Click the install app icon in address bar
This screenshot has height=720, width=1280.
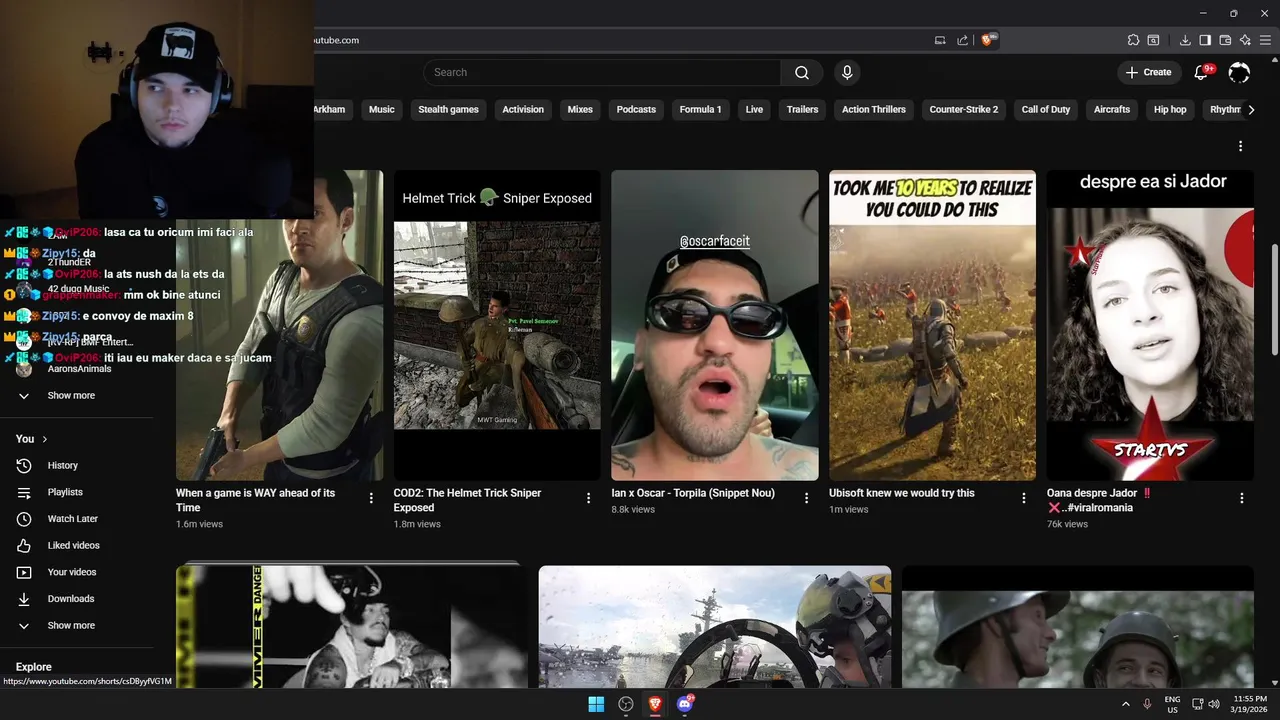[940, 40]
